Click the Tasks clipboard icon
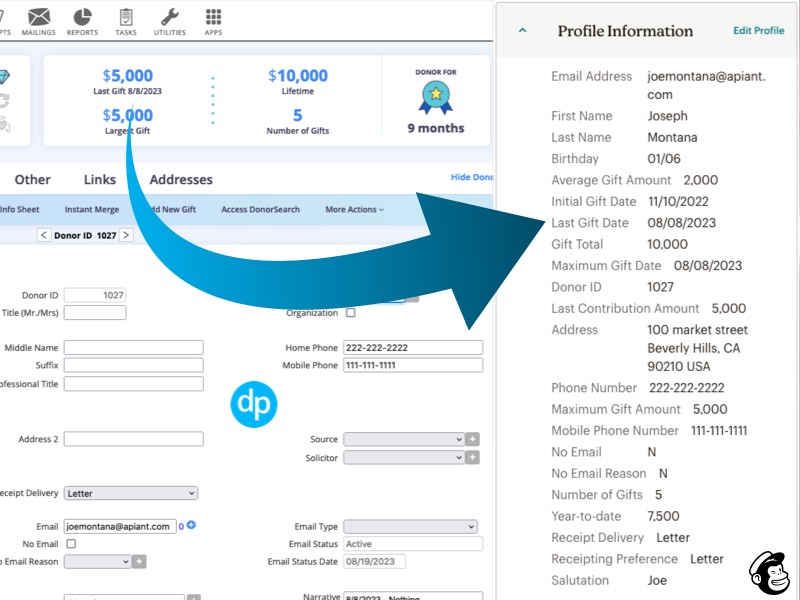Screen dimensions: 800x600 (x=126, y=17)
